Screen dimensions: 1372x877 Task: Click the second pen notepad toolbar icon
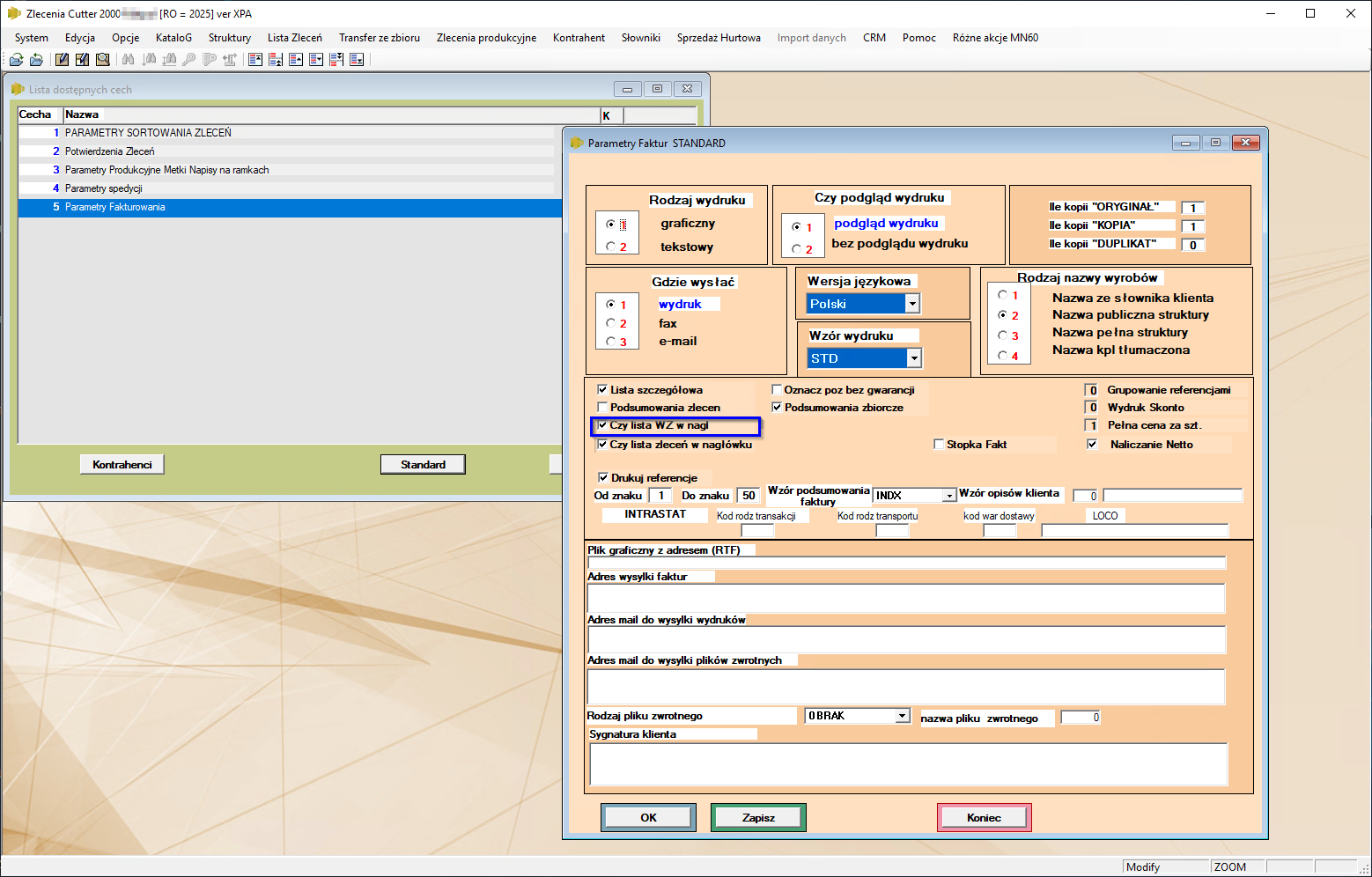[x=82, y=60]
